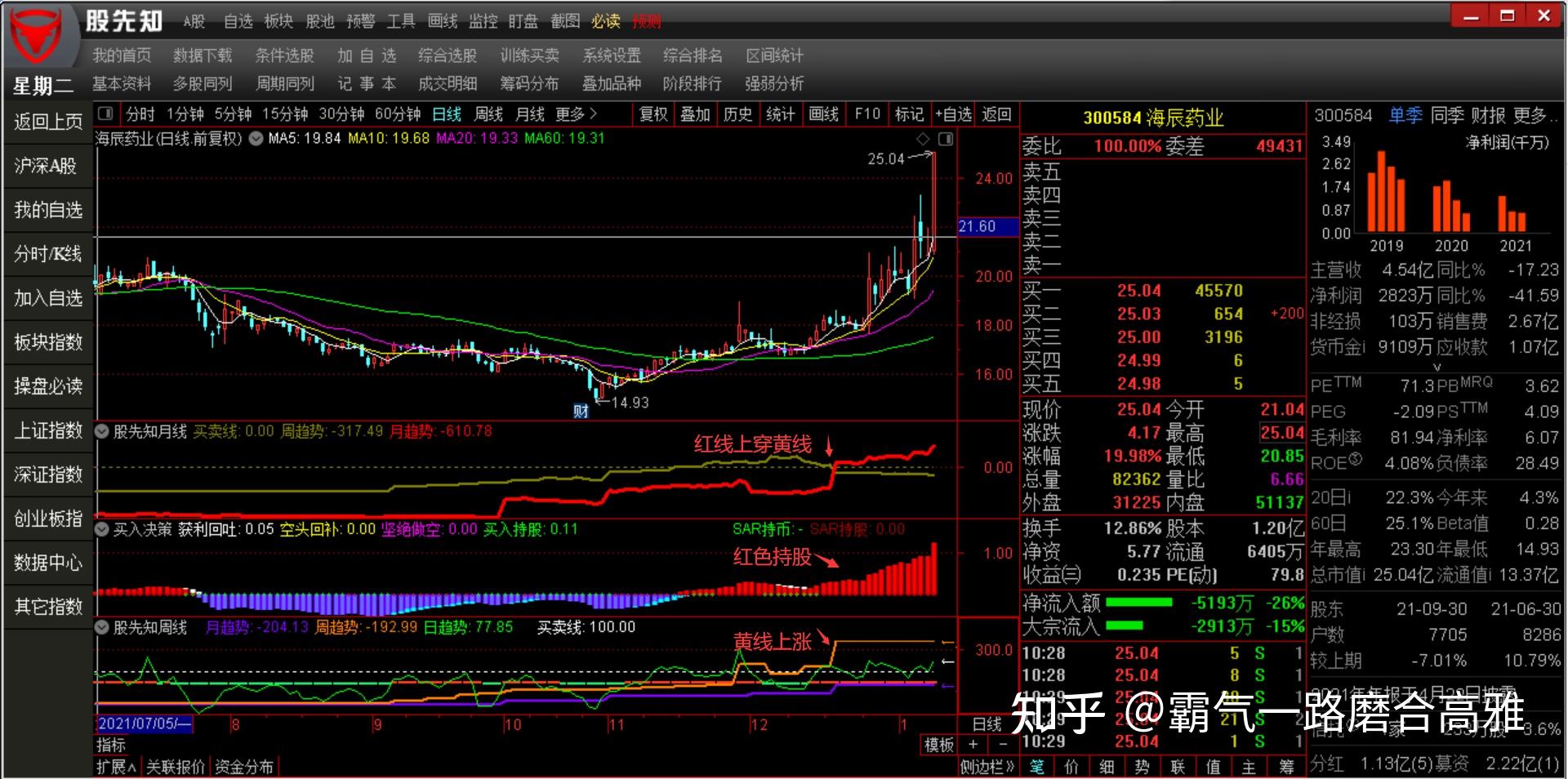Select the 单季 financial view tab
This screenshot has height=779, width=1568.
tap(1405, 115)
